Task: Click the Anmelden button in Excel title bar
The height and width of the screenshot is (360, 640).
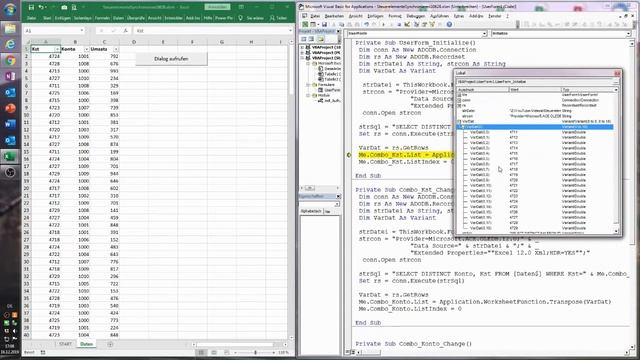Action: [218, 7]
